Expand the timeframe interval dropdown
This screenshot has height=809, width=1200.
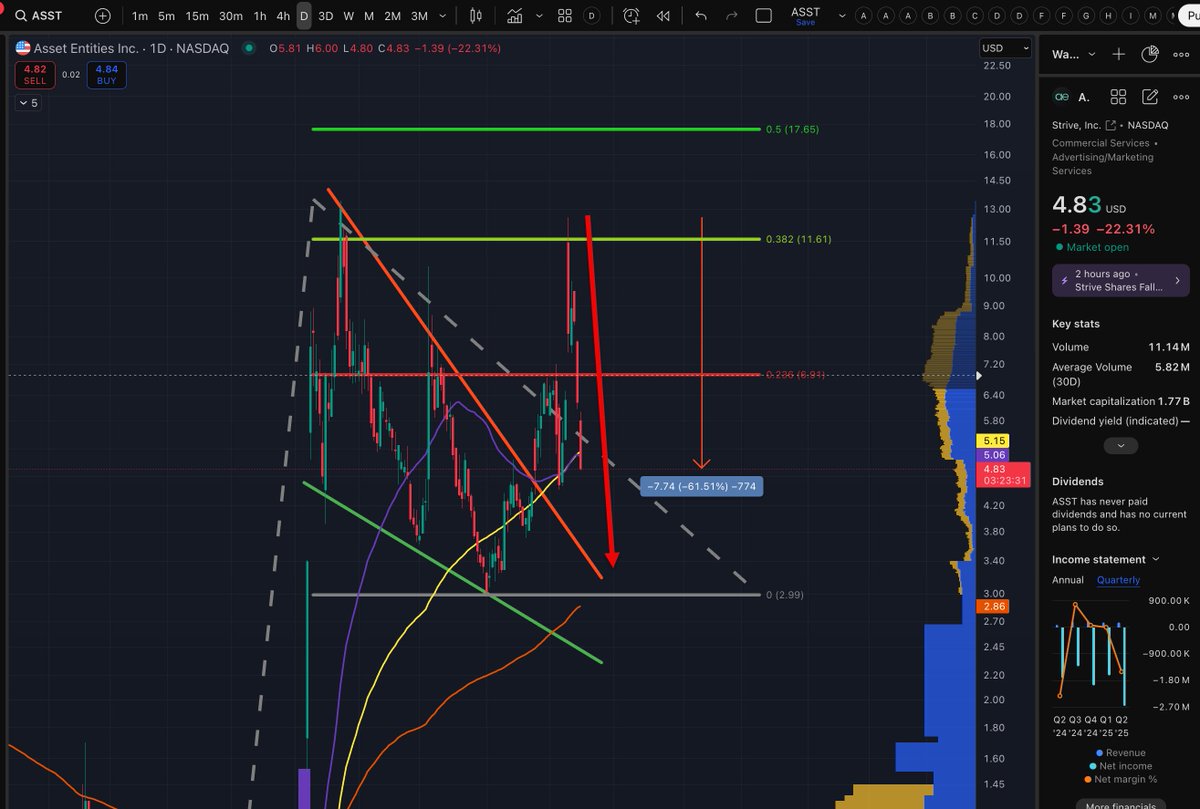pyautogui.click(x=444, y=16)
